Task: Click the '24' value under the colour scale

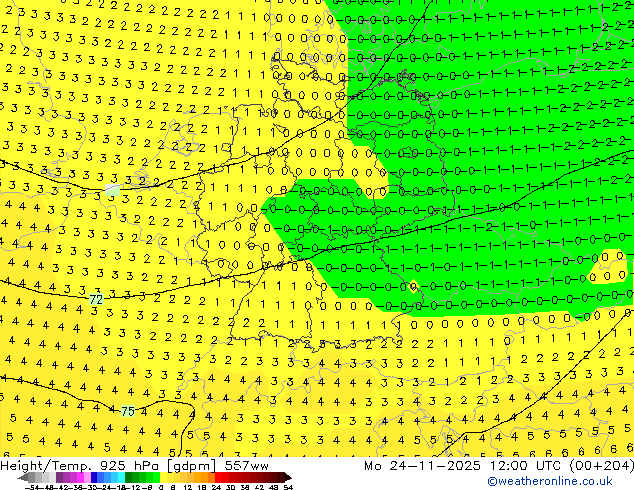Action: (216, 487)
